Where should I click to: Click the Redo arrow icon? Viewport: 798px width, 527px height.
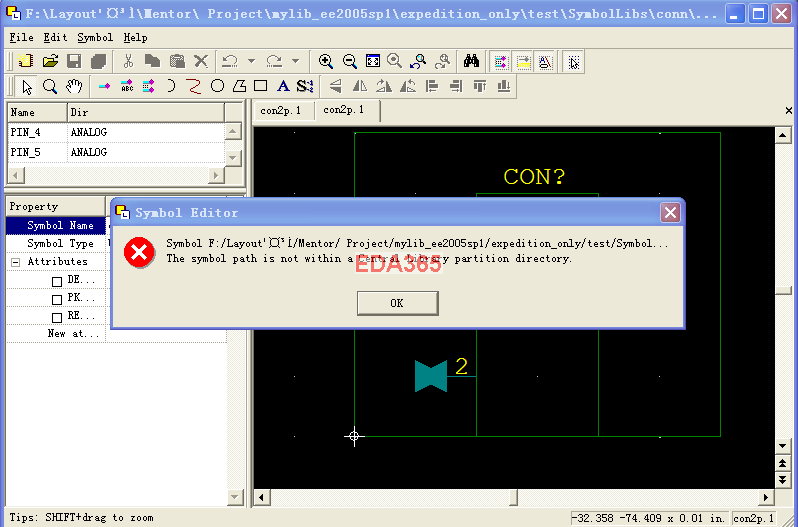[275, 62]
